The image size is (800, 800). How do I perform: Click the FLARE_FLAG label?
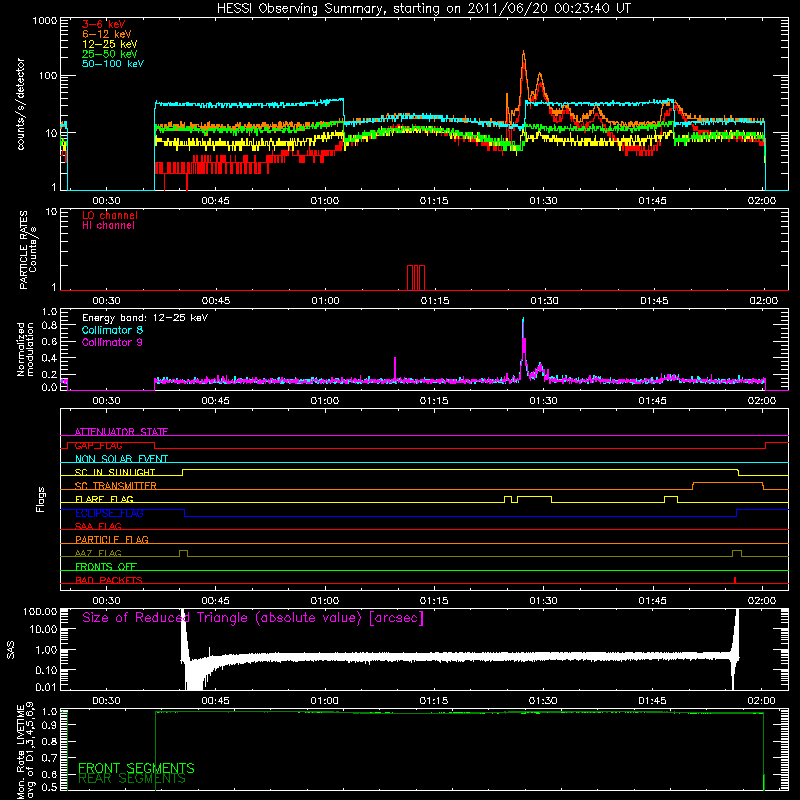(104, 499)
